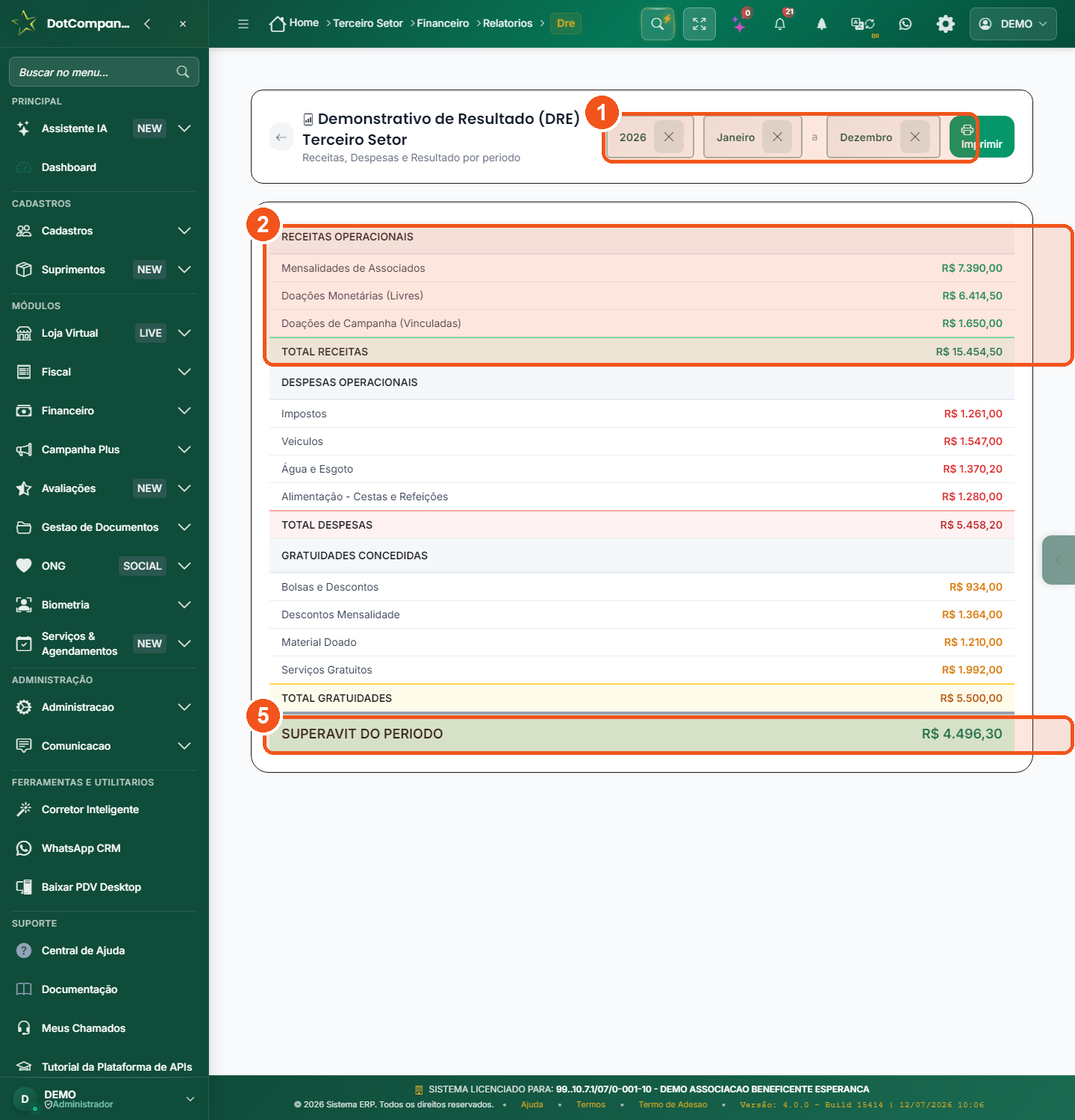1075x1120 pixels.
Task: Open settings gear icon
Action: click(x=946, y=24)
